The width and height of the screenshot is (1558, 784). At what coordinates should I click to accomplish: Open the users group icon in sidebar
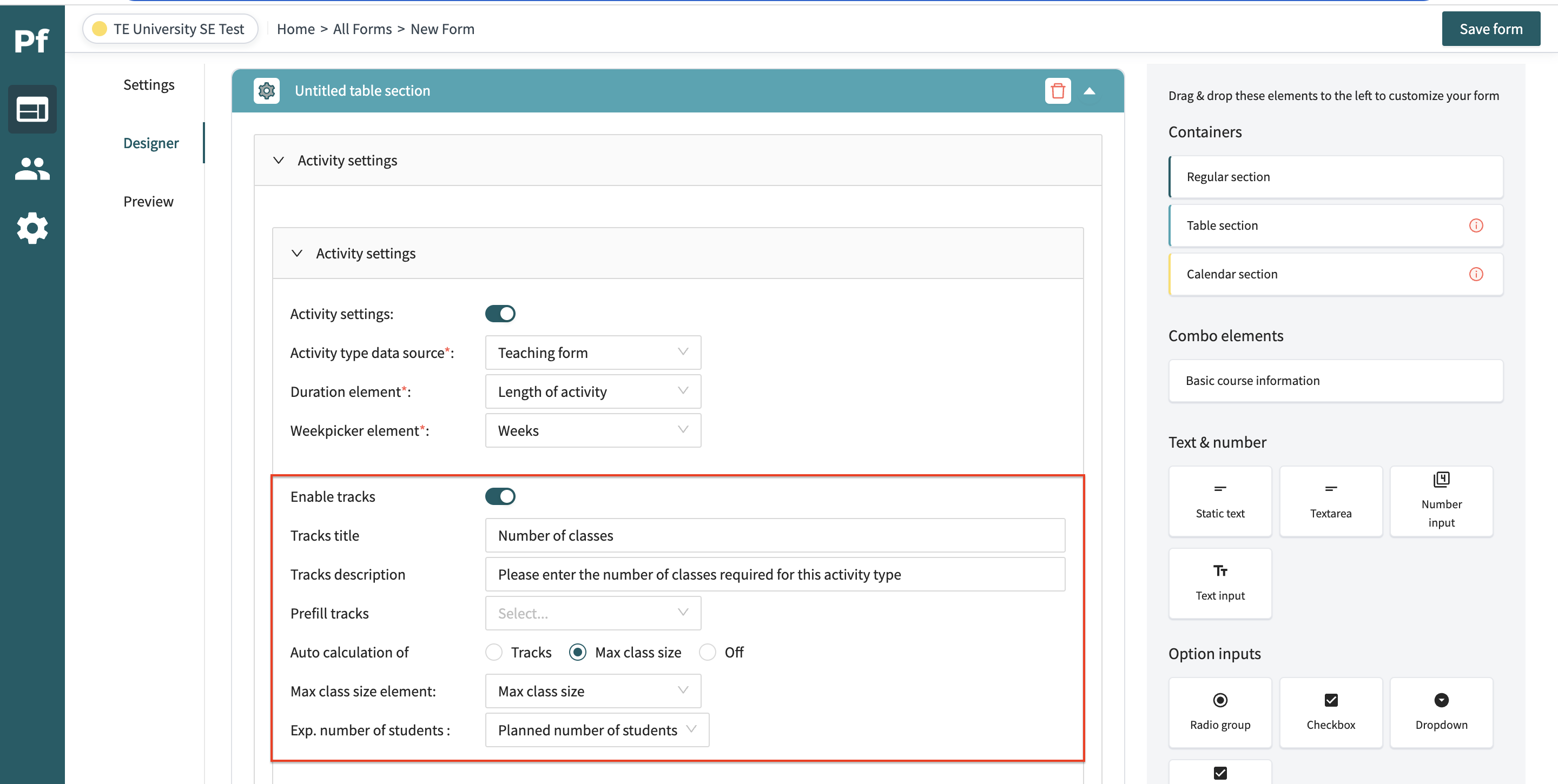(x=32, y=169)
